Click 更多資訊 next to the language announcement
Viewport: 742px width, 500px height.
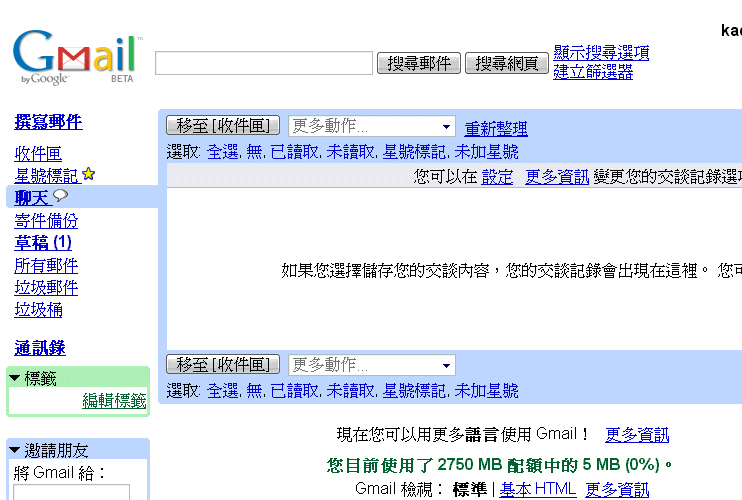(x=637, y=435)
